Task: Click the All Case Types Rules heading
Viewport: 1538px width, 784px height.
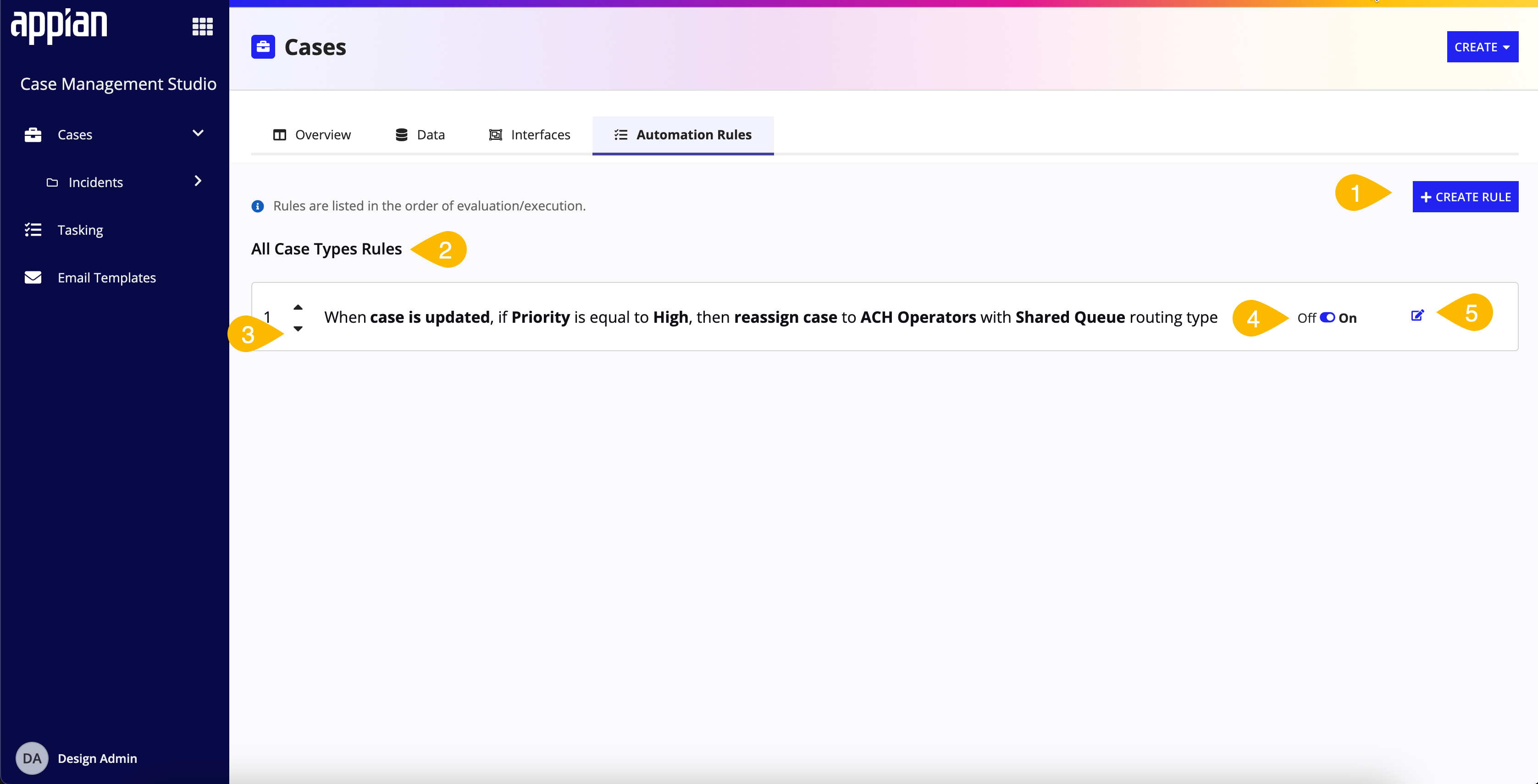Action: 326,248
